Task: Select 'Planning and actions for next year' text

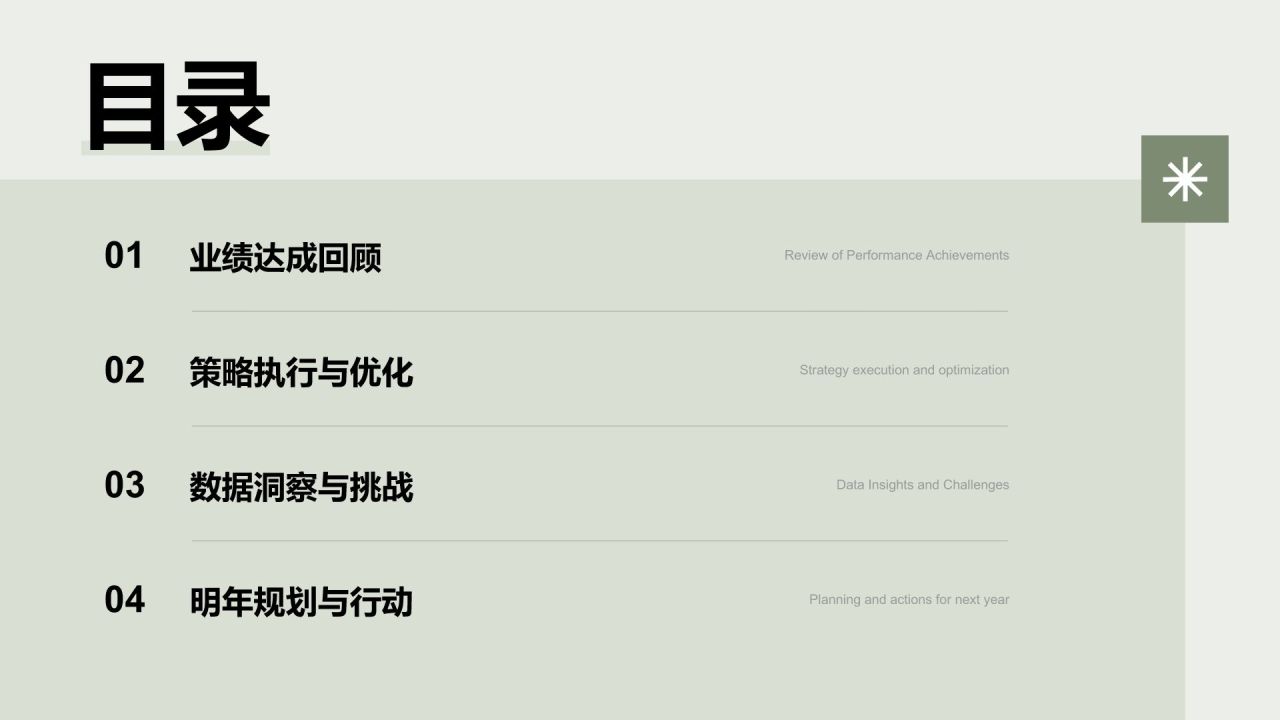Action: coord(908,600)
